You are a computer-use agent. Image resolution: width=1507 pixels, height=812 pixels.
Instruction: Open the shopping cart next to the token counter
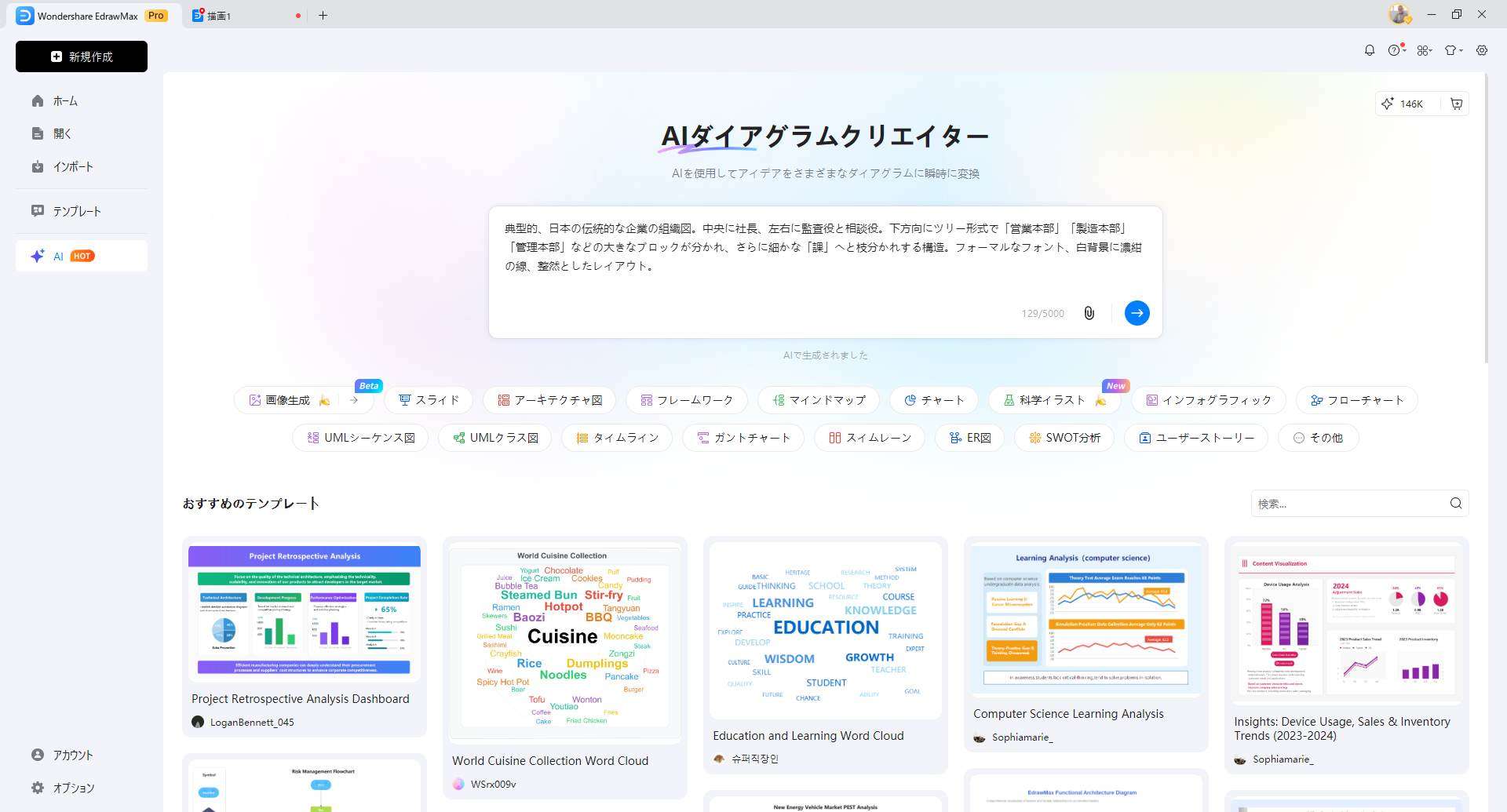pyautogui.click(x=1456, y=103)
